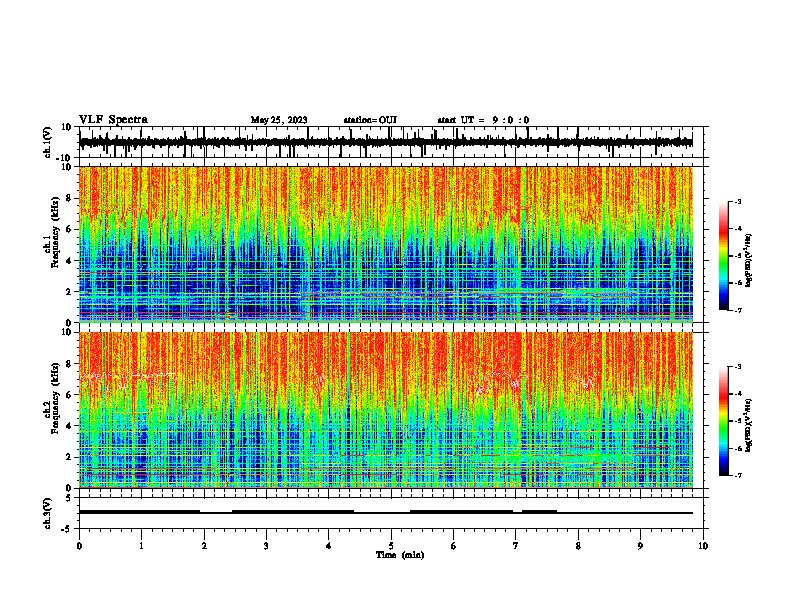Click the ch.2 PSD color scale bar

tap(723, 421)
